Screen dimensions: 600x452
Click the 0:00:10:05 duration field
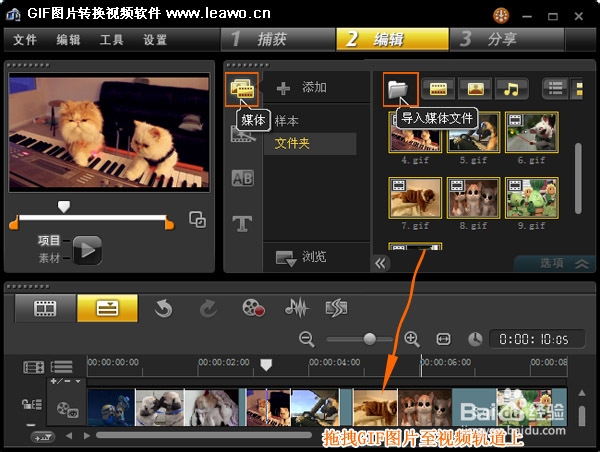[x=537, y=339]
